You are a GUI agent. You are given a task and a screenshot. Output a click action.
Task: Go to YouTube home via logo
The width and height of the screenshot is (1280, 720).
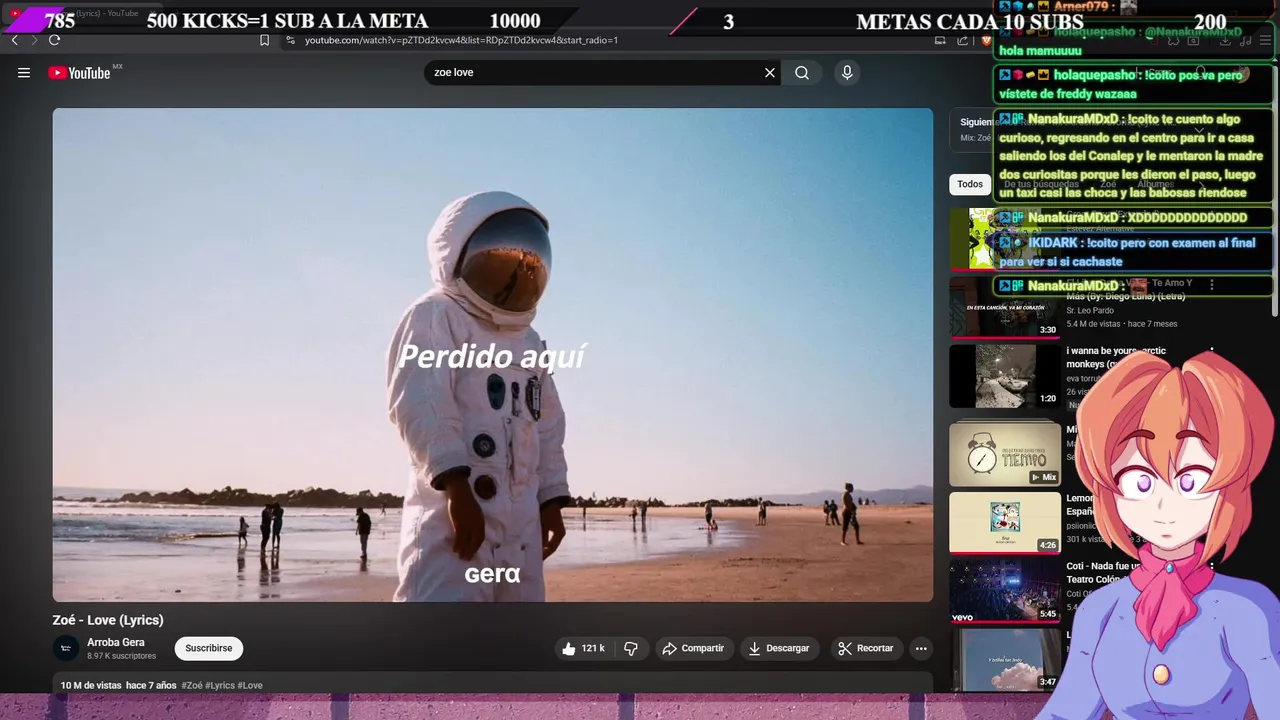79,72
